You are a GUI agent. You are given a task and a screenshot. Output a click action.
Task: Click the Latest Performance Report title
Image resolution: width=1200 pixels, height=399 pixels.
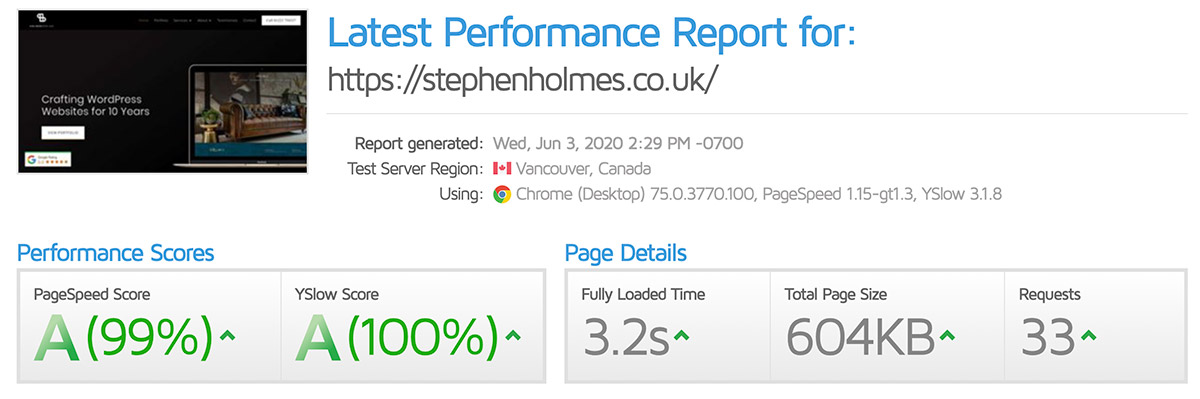592,33
